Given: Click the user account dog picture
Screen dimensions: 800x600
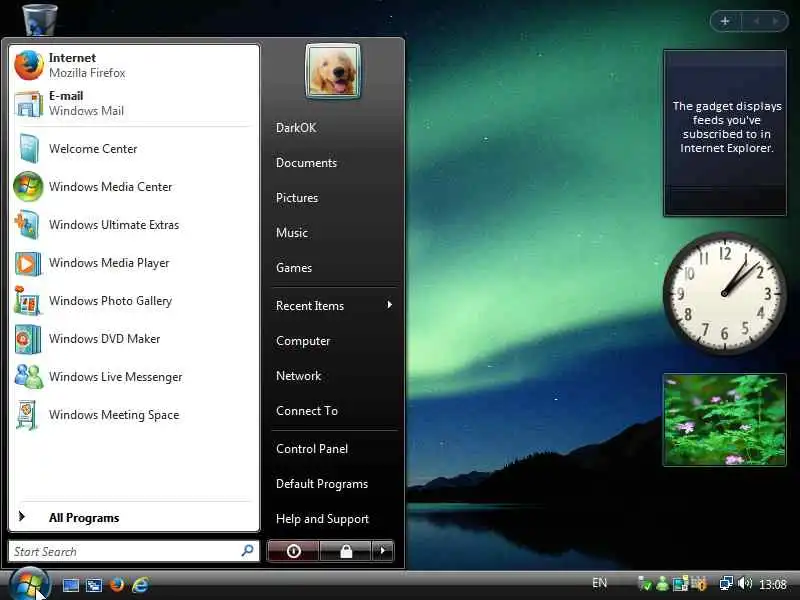Looking at the screenshot, I should tap(333, 71).
